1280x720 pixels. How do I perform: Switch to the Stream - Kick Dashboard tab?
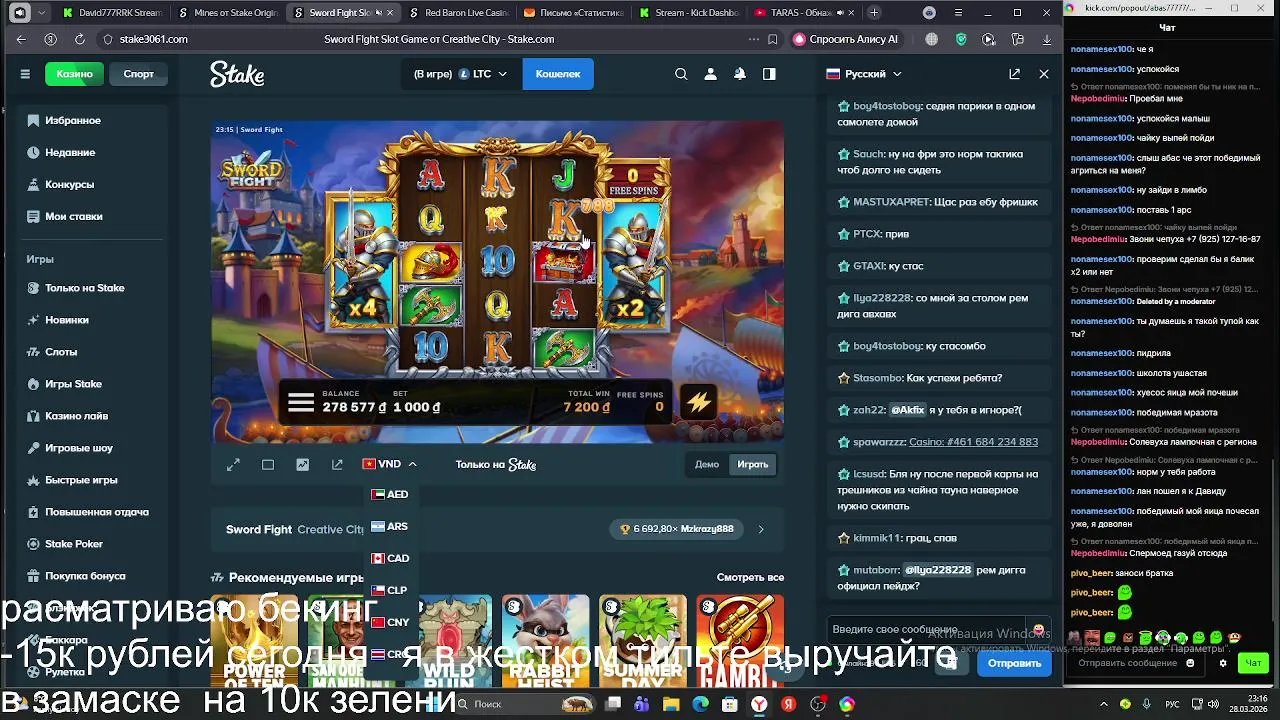689,13
